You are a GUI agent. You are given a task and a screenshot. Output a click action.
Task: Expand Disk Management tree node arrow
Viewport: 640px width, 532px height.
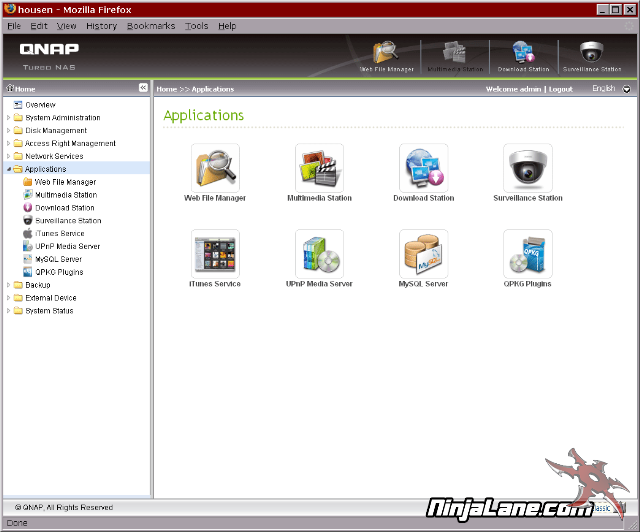coord(8,131)
